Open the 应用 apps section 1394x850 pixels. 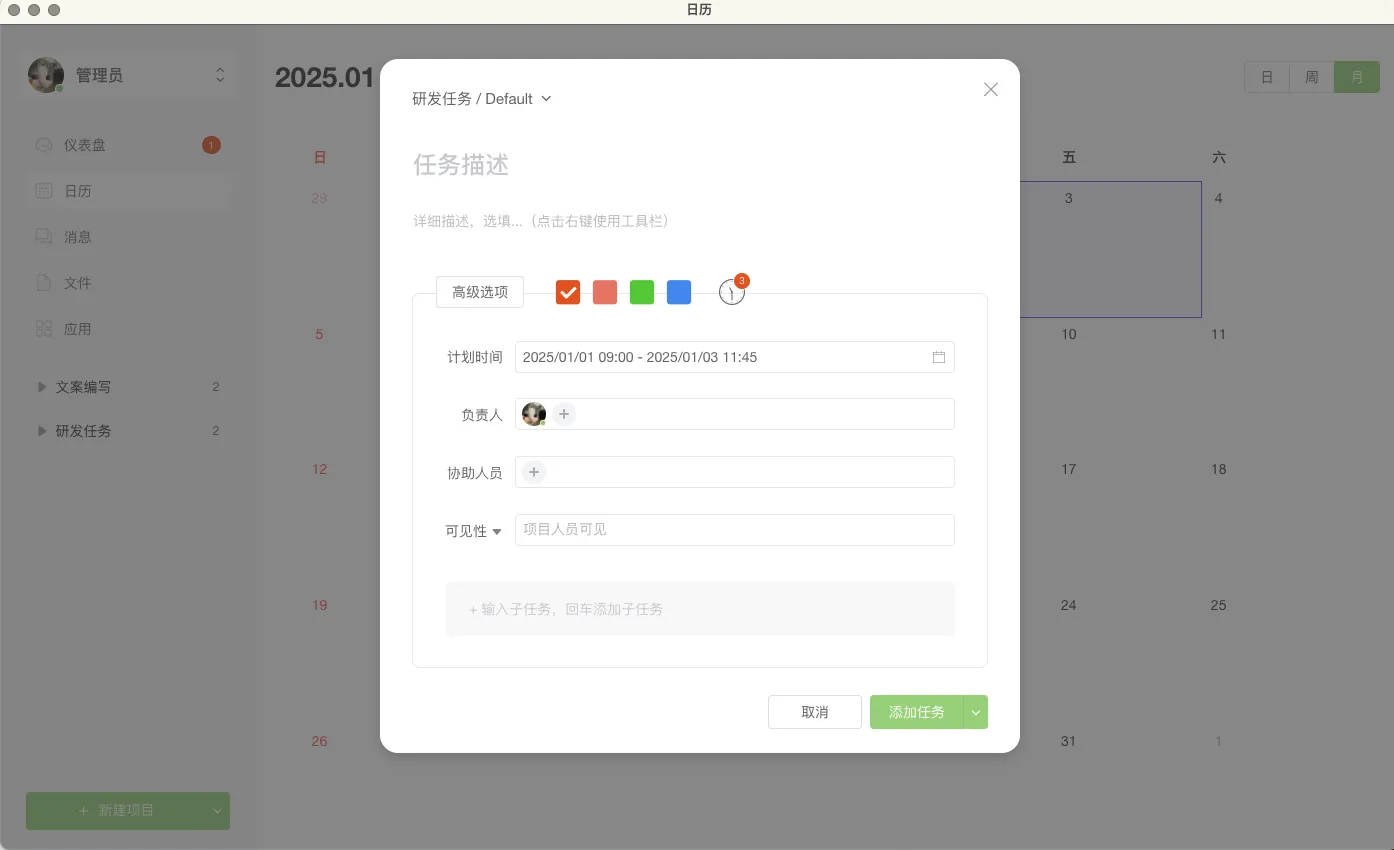tap(80, 328)
